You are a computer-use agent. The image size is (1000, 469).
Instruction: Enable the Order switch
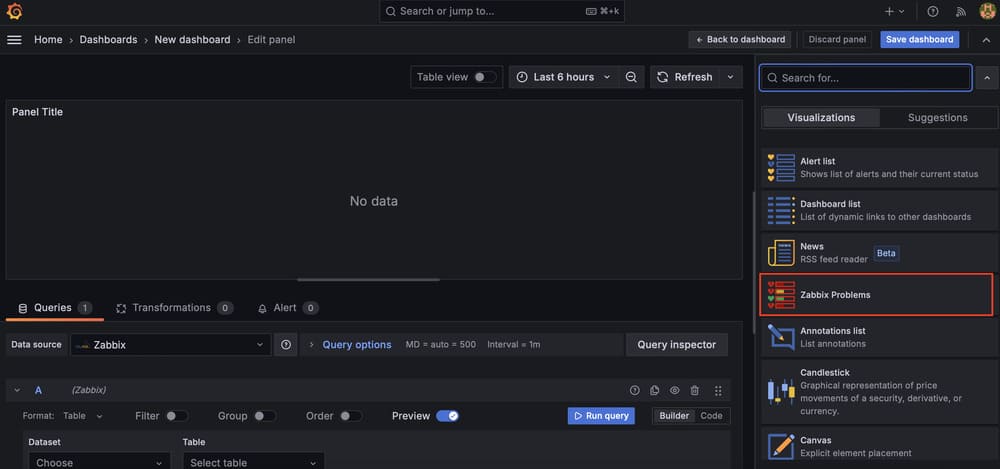tap(351, 416)
